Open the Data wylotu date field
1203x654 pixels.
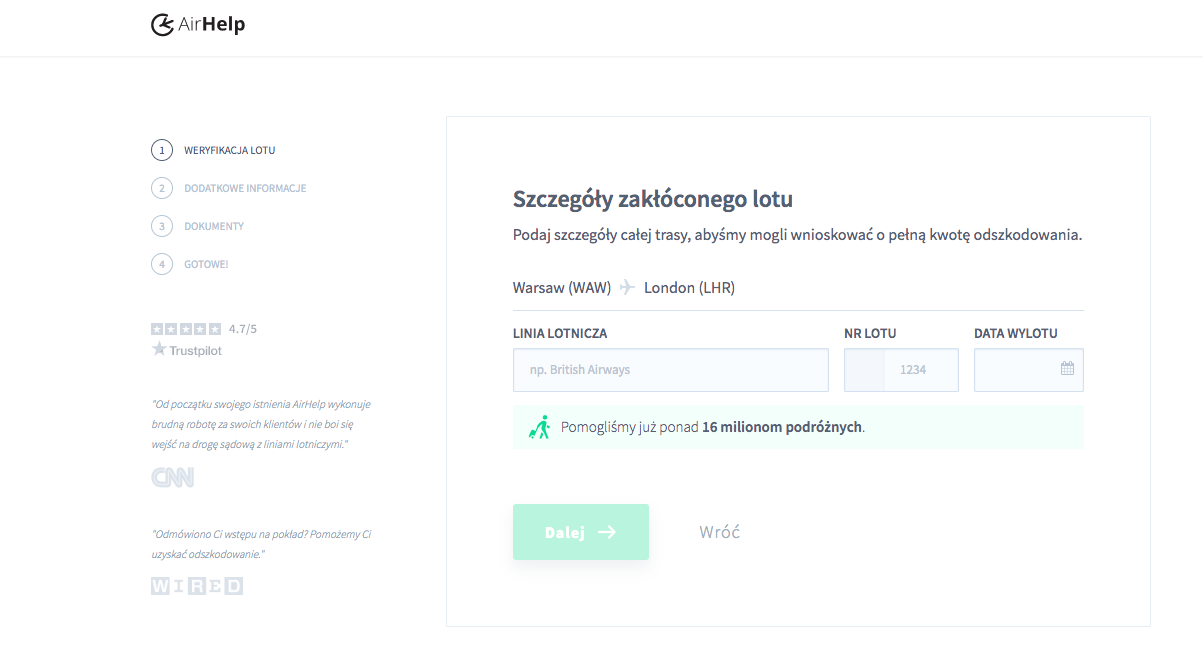click(1029, 370)
